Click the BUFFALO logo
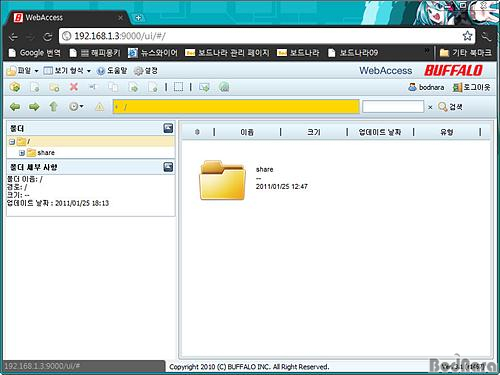This screenshot has width=500, height=375. tap(453, 70)
